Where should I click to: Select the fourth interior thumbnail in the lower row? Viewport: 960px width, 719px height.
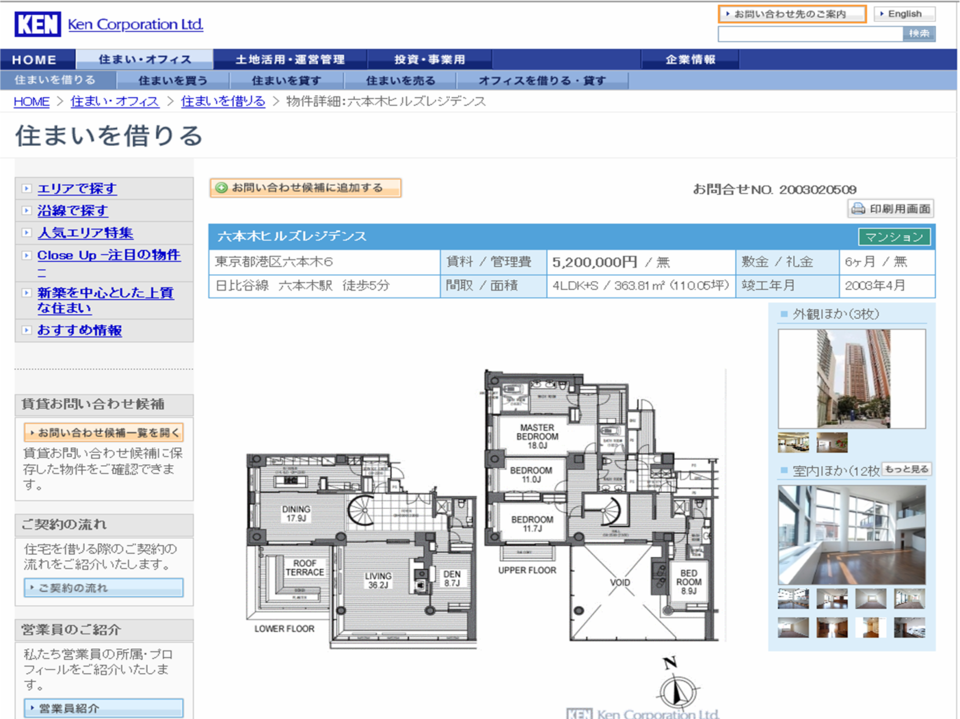909,627
